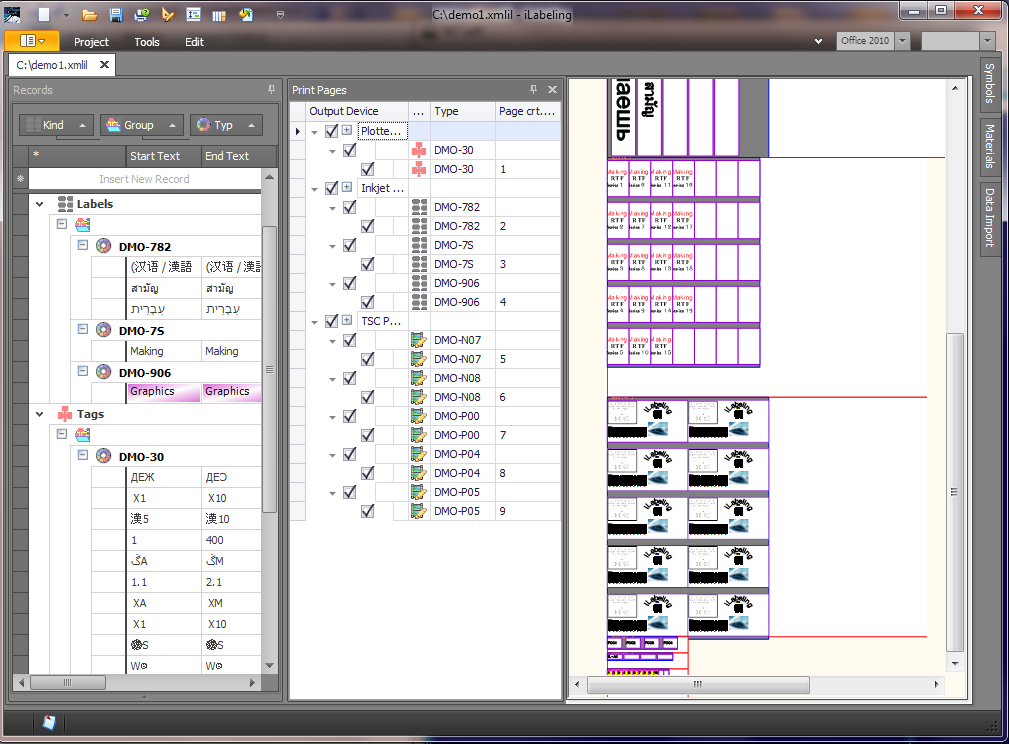Uncheck the DMO-7S page 3 checkbox
The height and width of the screenshot is (744, 1009).
click(x=367, y=264)
